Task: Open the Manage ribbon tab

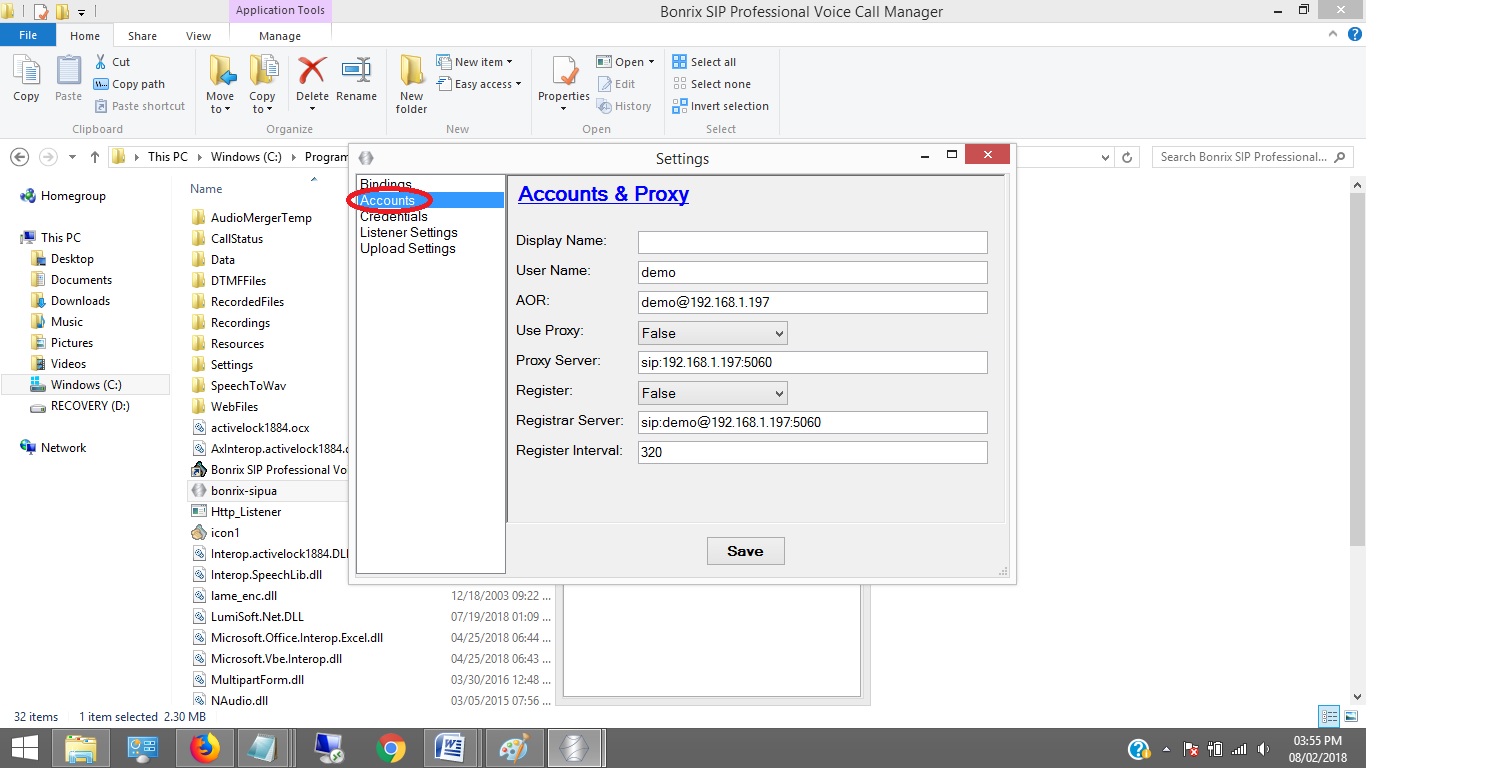Action: pos(280,36)
